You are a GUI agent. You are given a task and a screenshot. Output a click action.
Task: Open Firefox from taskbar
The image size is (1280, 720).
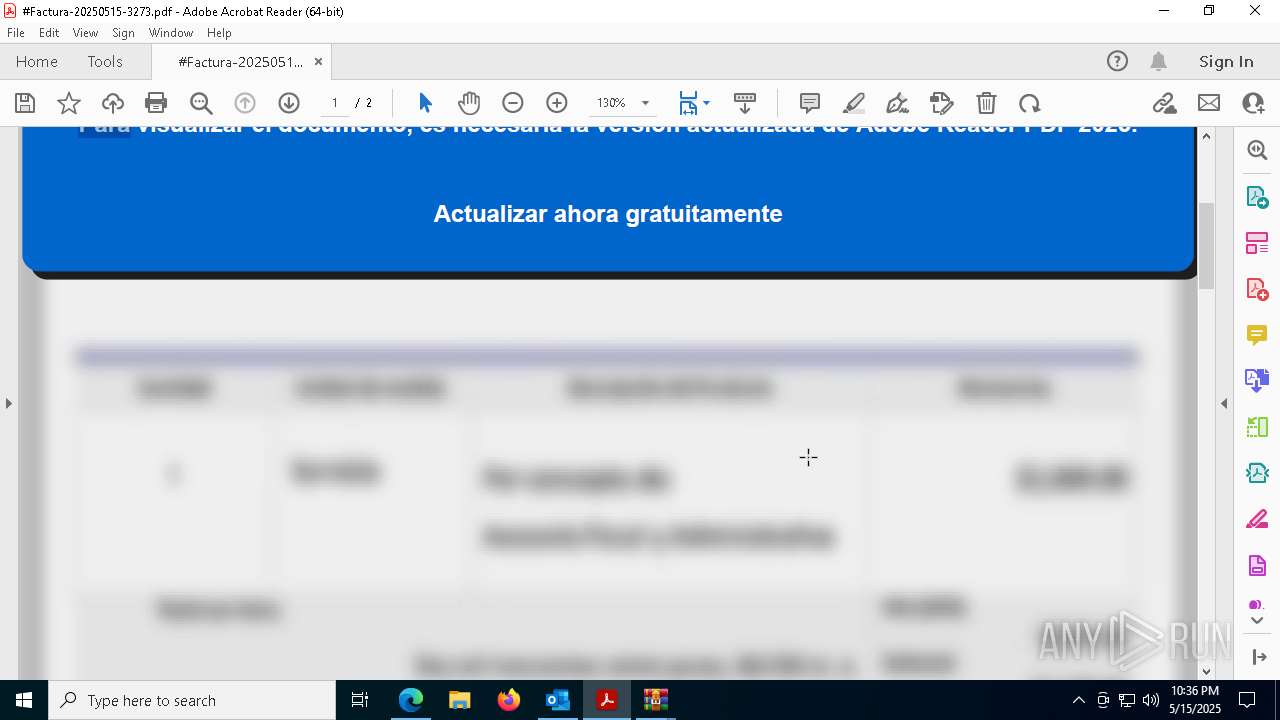tap(509, 700)
